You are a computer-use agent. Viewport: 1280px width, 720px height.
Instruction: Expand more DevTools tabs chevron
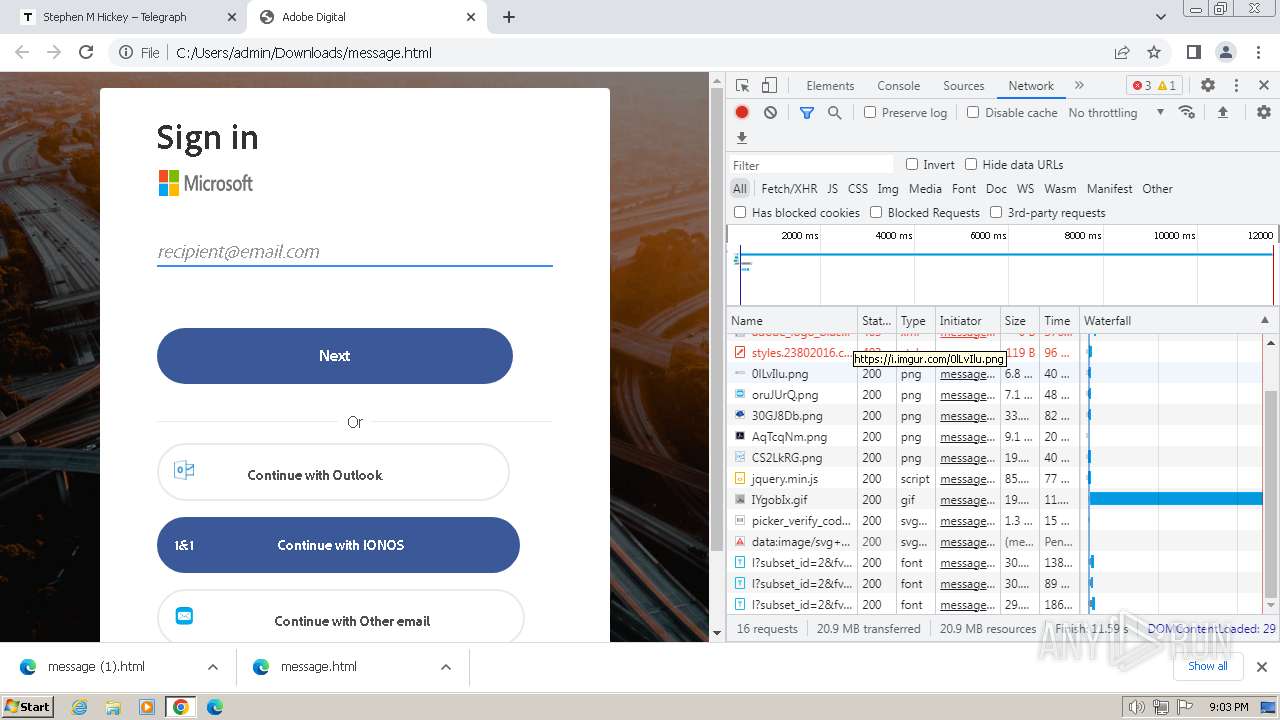1079,86
